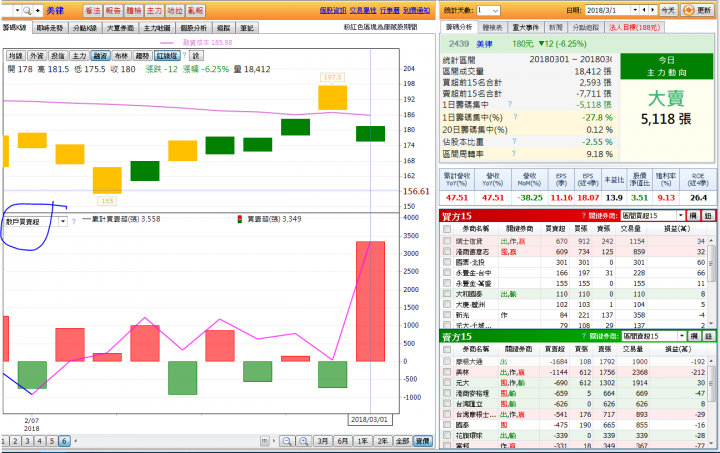Open the date picker dropdown arrow
This screenshot has height=453, width=720.
tap(636, 10)
